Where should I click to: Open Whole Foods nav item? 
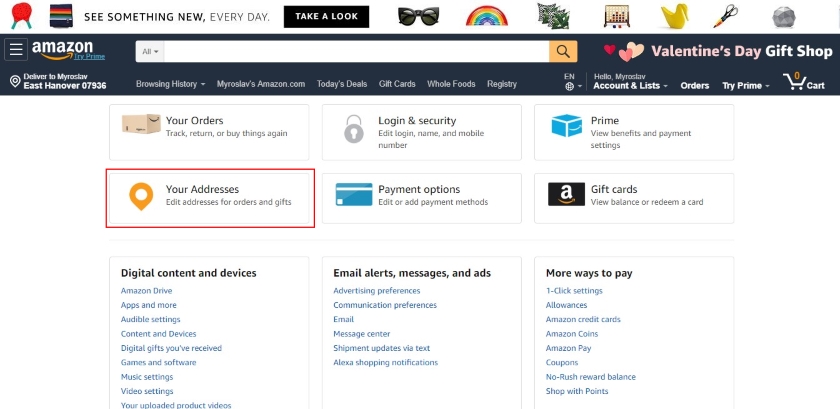(451, 84)
